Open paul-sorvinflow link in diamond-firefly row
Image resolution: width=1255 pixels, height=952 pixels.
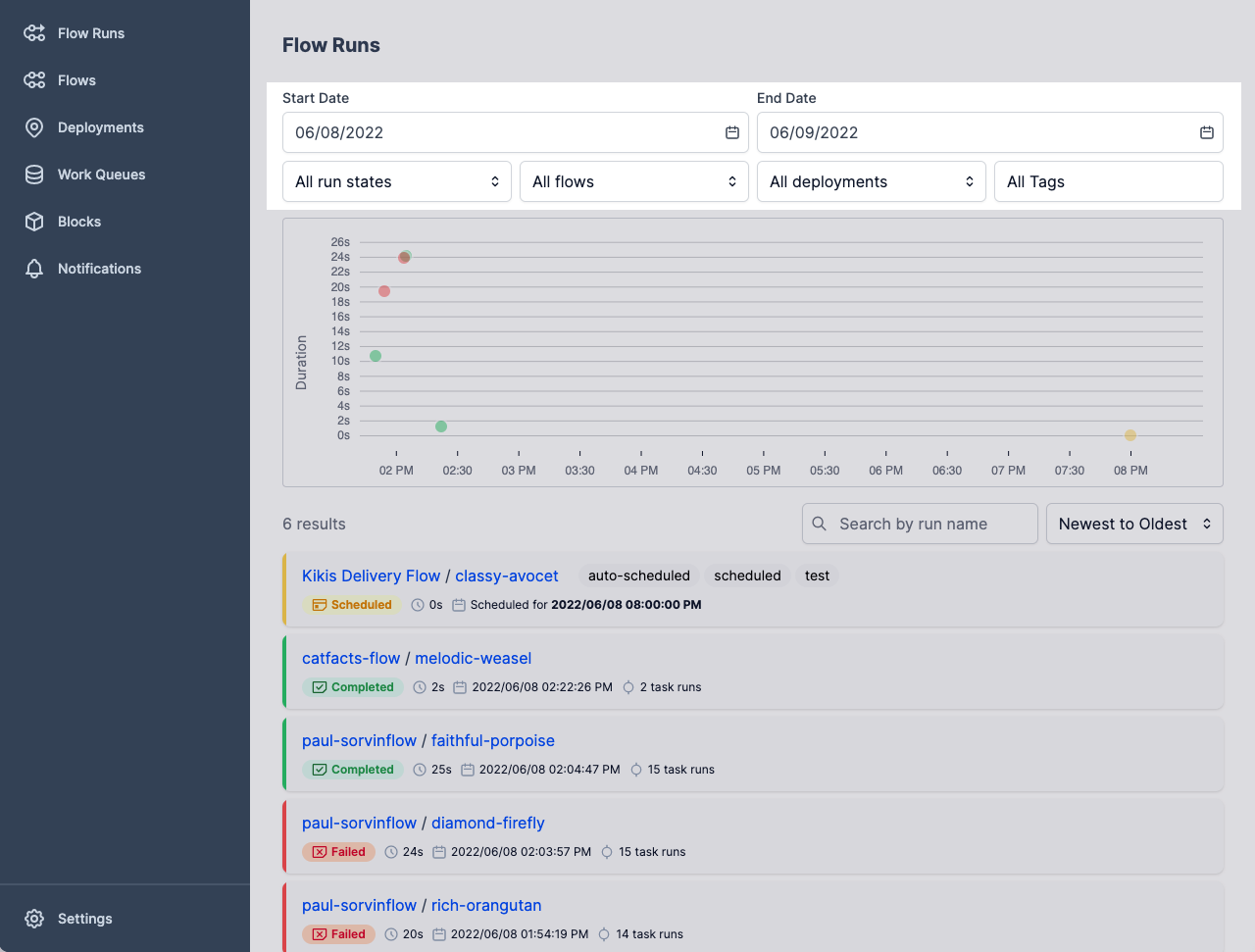[359, 823]
